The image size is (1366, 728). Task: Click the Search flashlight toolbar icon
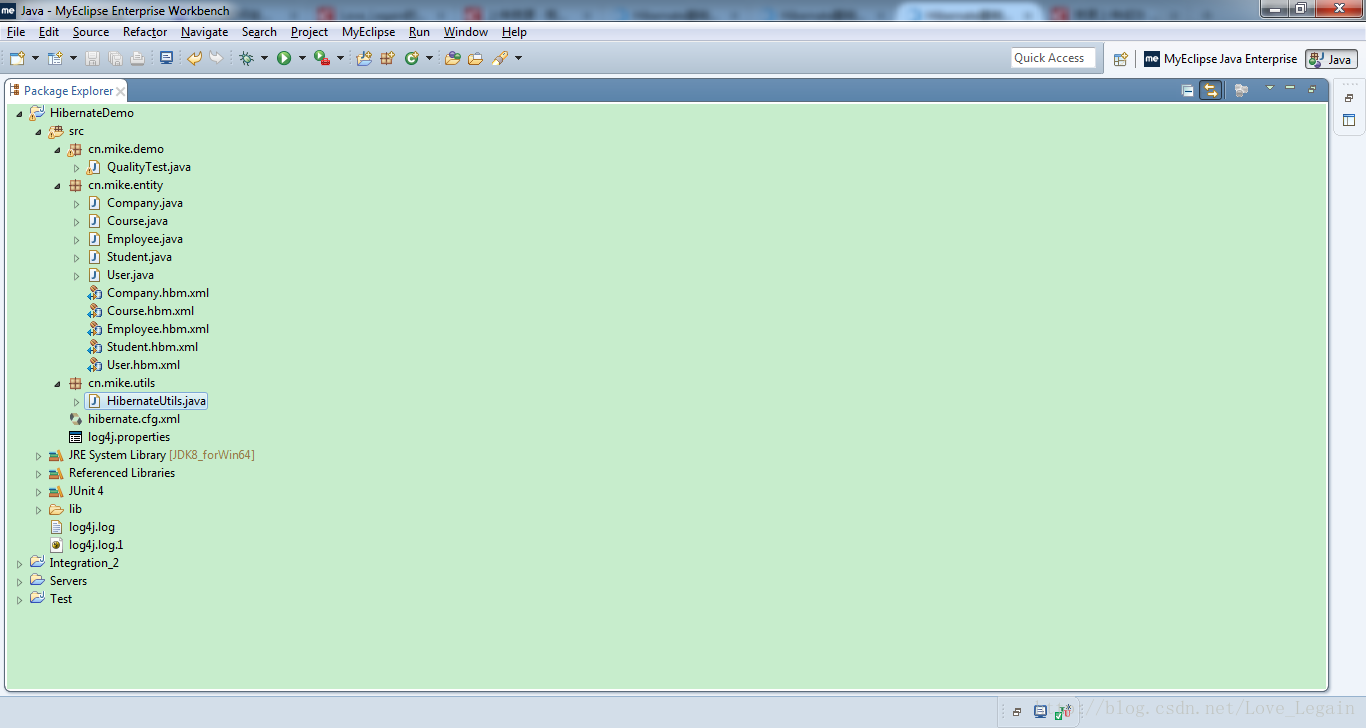click(500, 58)
